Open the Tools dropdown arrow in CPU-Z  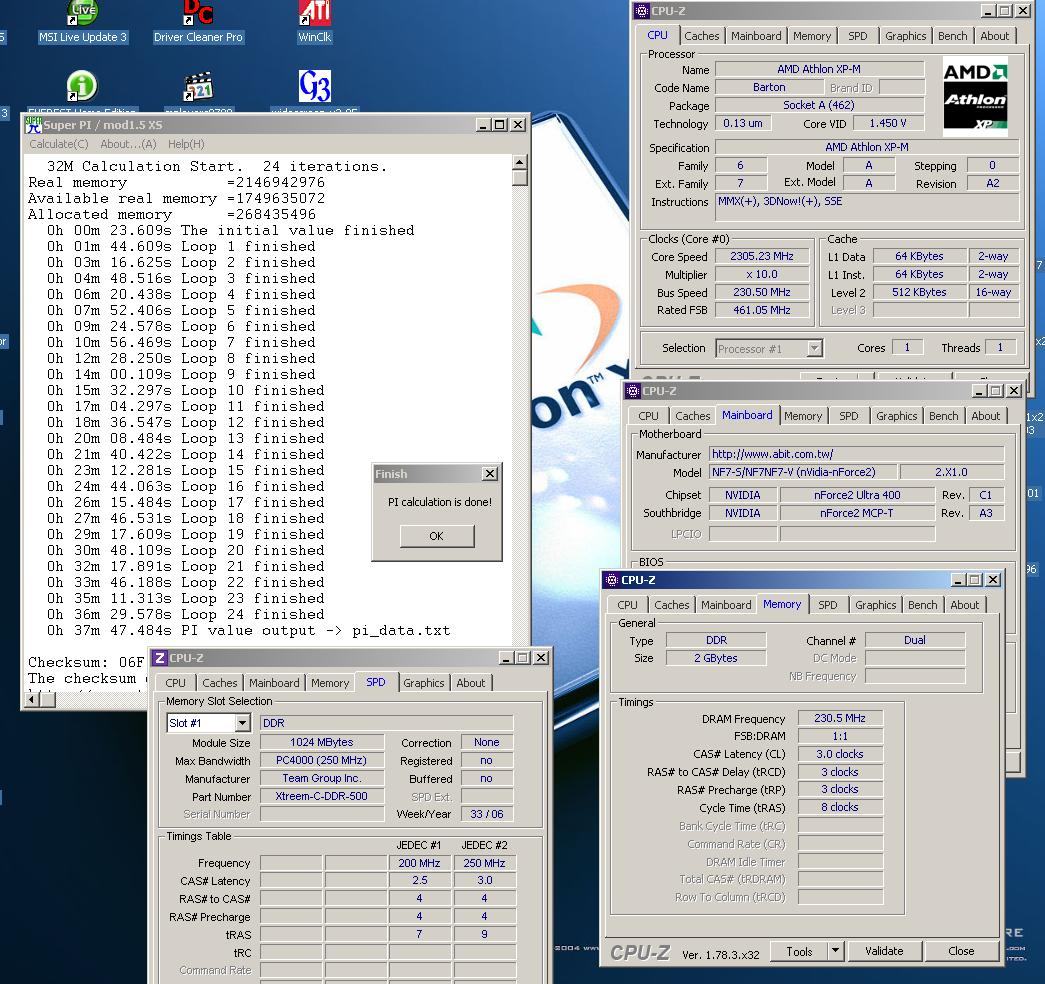(x=835, y=951)
